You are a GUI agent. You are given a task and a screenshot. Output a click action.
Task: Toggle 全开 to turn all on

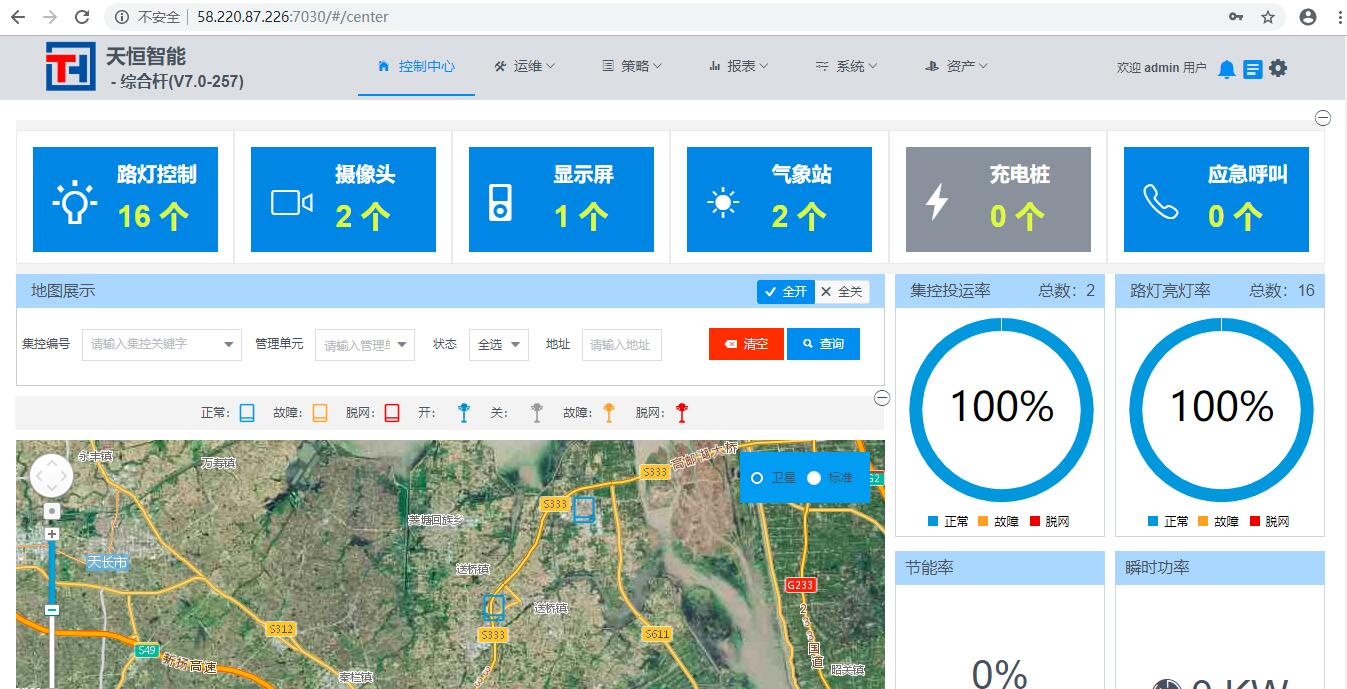click(x=786, y=292)
